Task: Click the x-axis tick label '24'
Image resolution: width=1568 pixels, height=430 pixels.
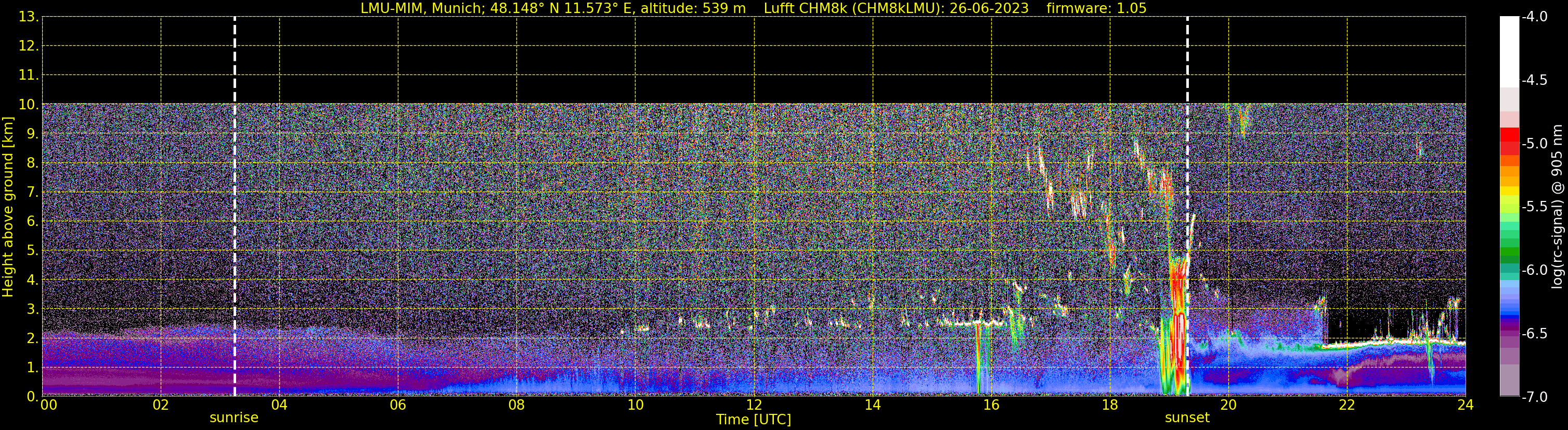Action: 1466,405
